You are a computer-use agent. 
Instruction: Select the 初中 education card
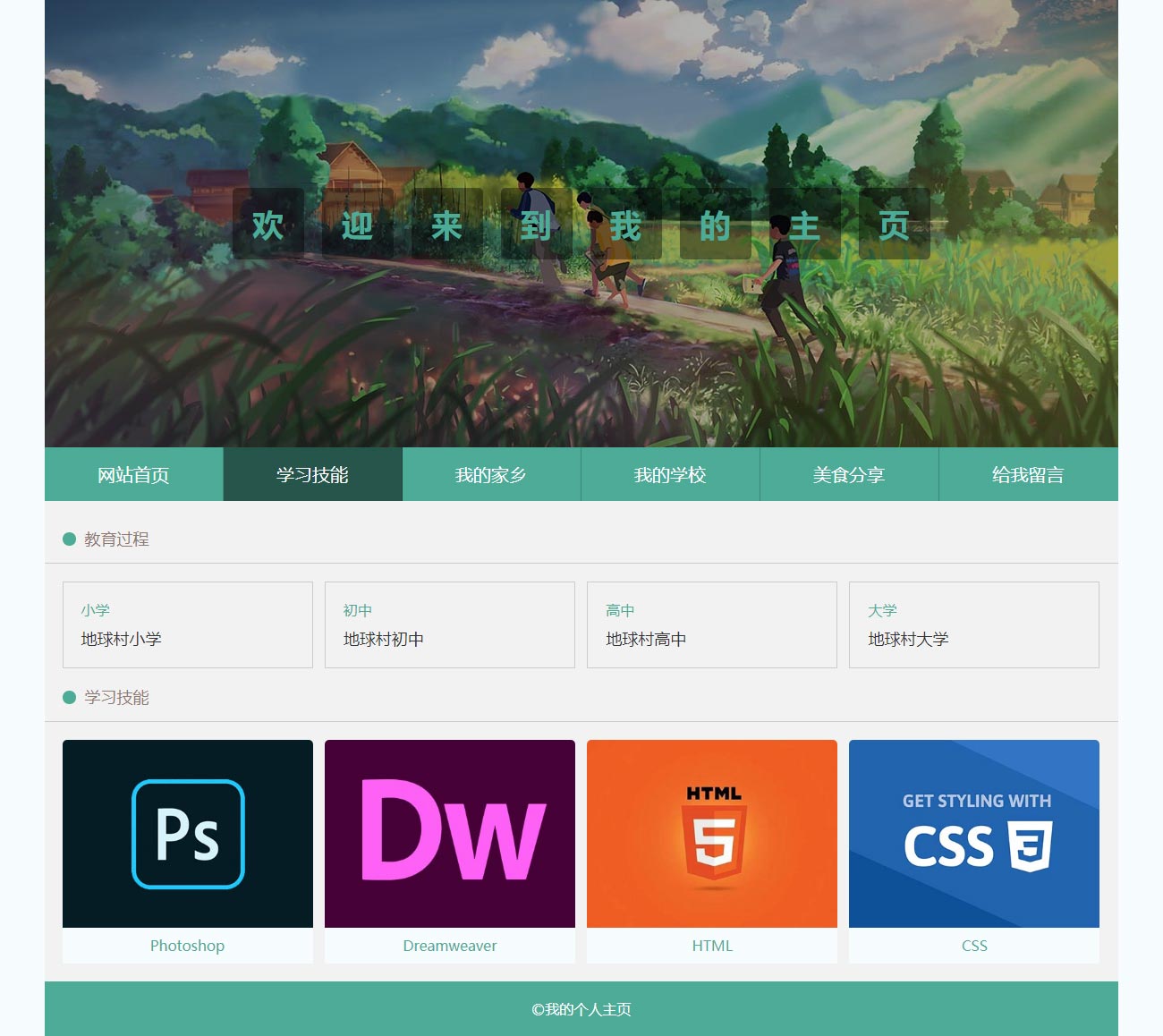[450, 624]
